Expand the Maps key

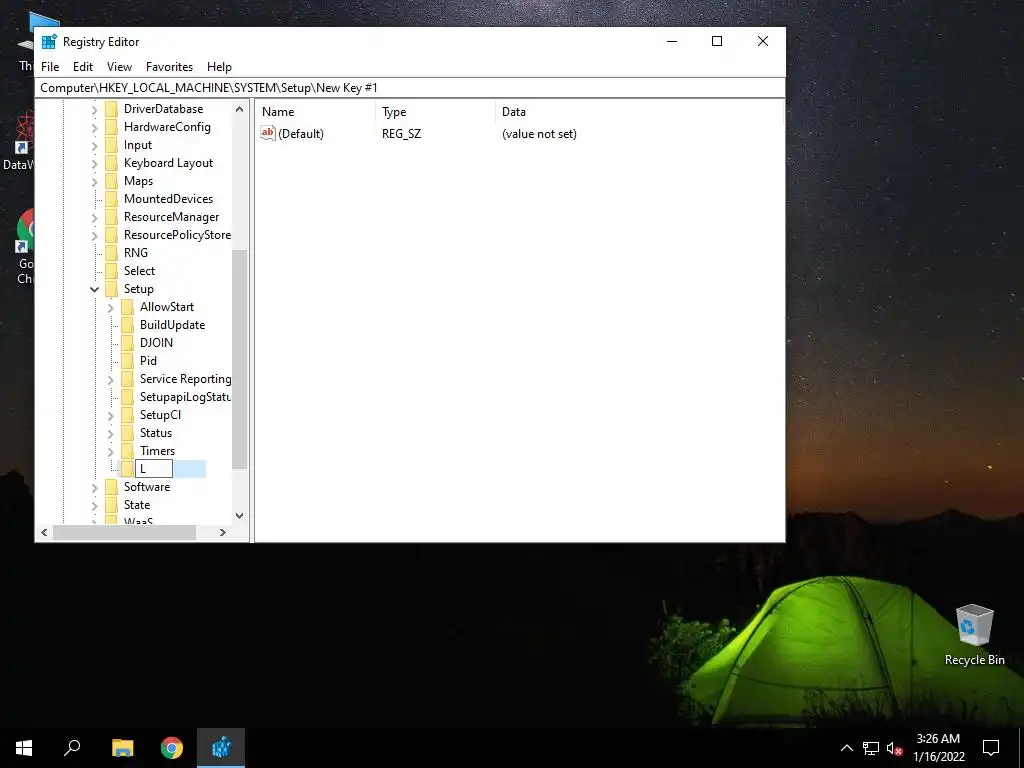[x=95, y=182]
